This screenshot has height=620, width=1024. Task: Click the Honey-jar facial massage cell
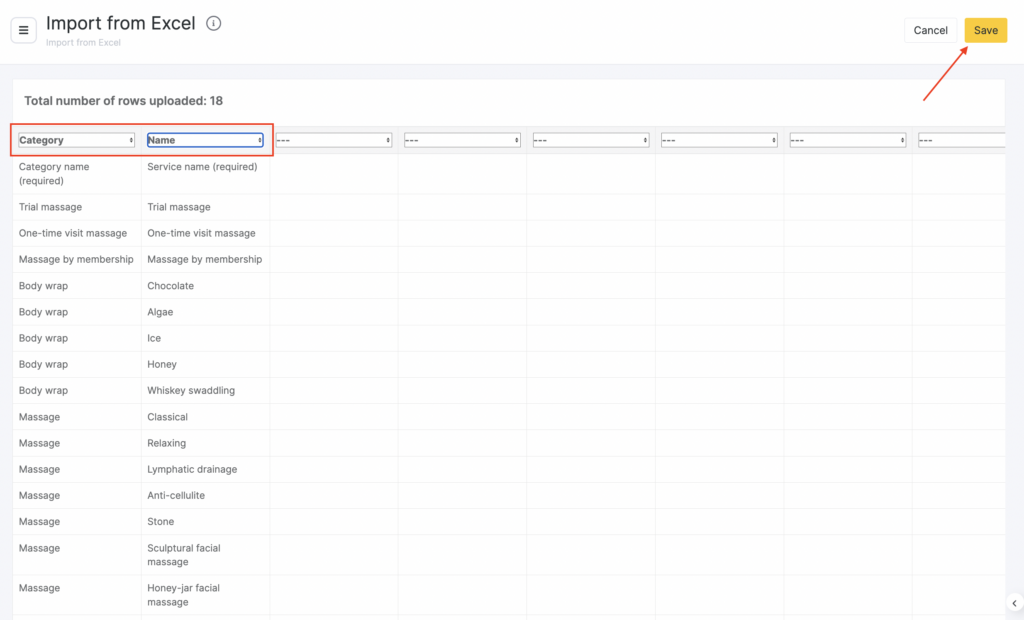[184, 595]
